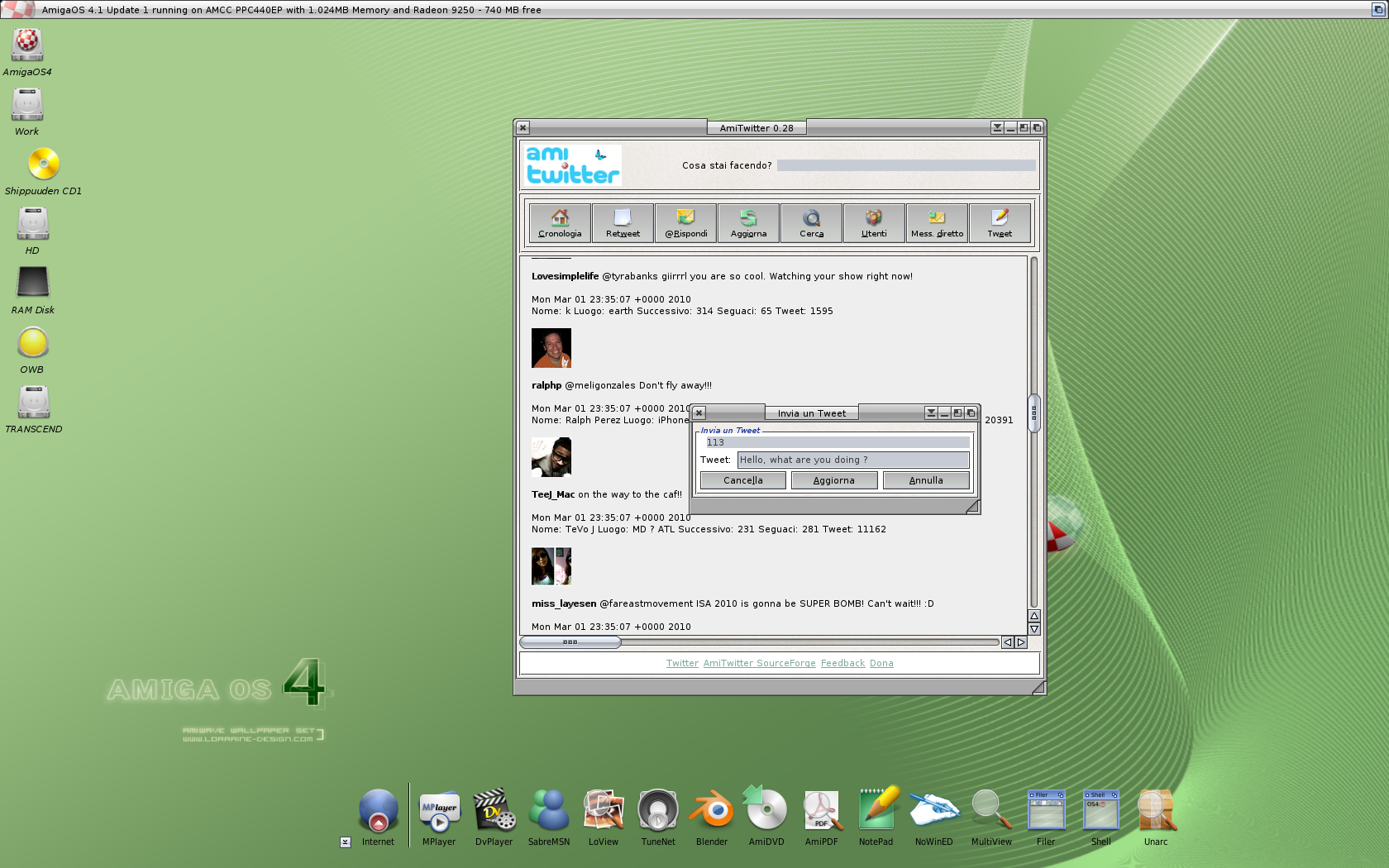
Task: Click the Tweet text input field
Action: coord(853,460)
